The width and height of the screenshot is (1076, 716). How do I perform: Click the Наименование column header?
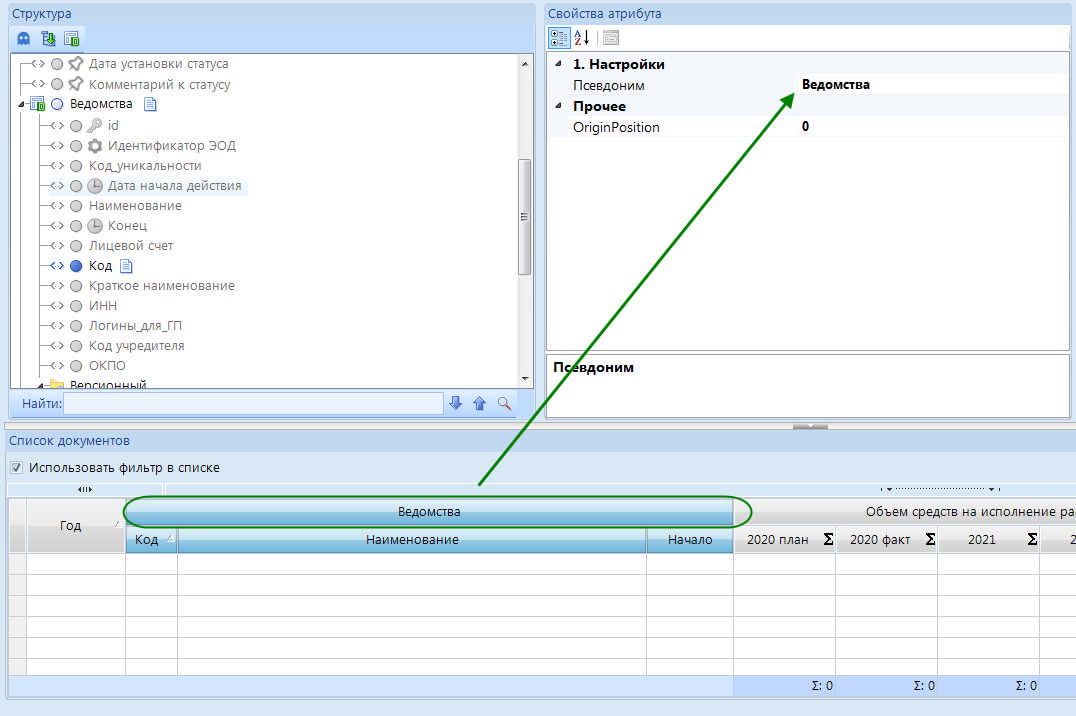[411, 540]
